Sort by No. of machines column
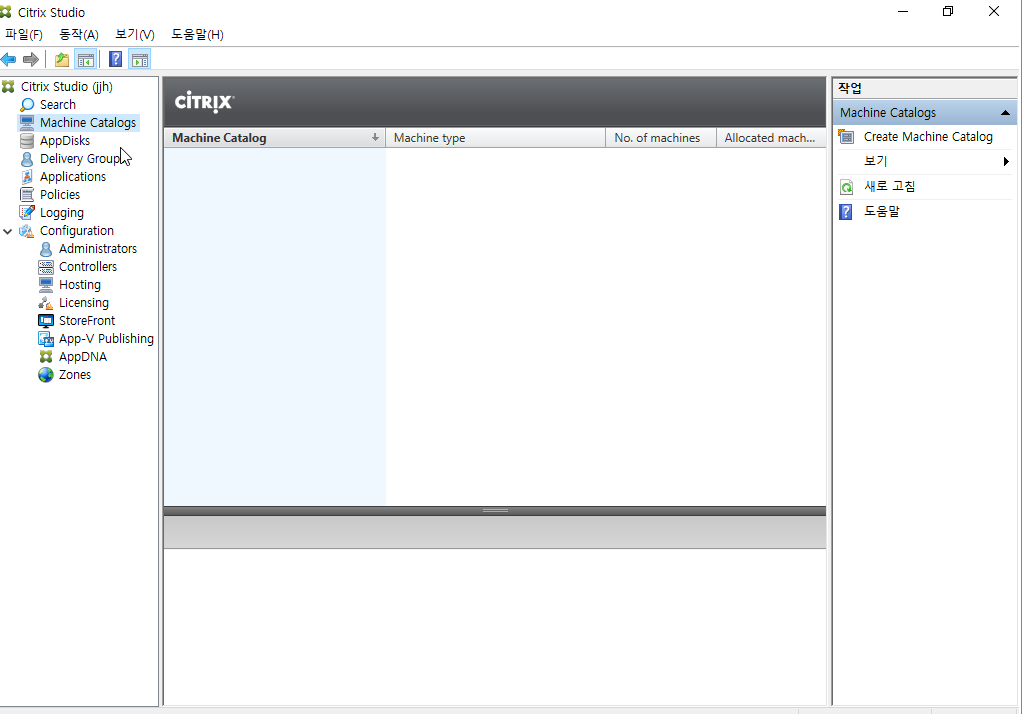This screenshot has height=714, width=1022. [x=661, y=138]
